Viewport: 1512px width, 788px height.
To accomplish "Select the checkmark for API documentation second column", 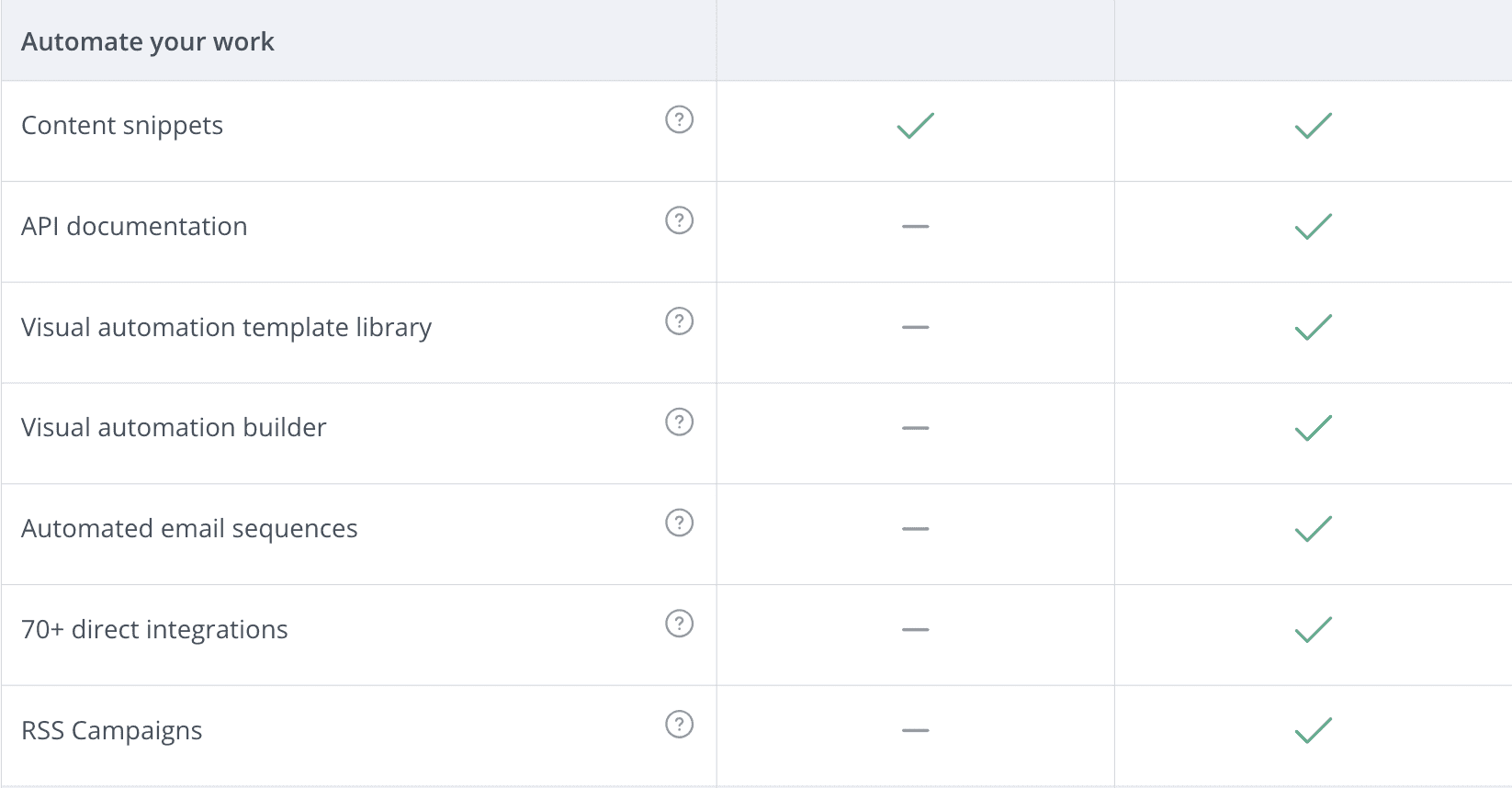I will pos(1313,228).
